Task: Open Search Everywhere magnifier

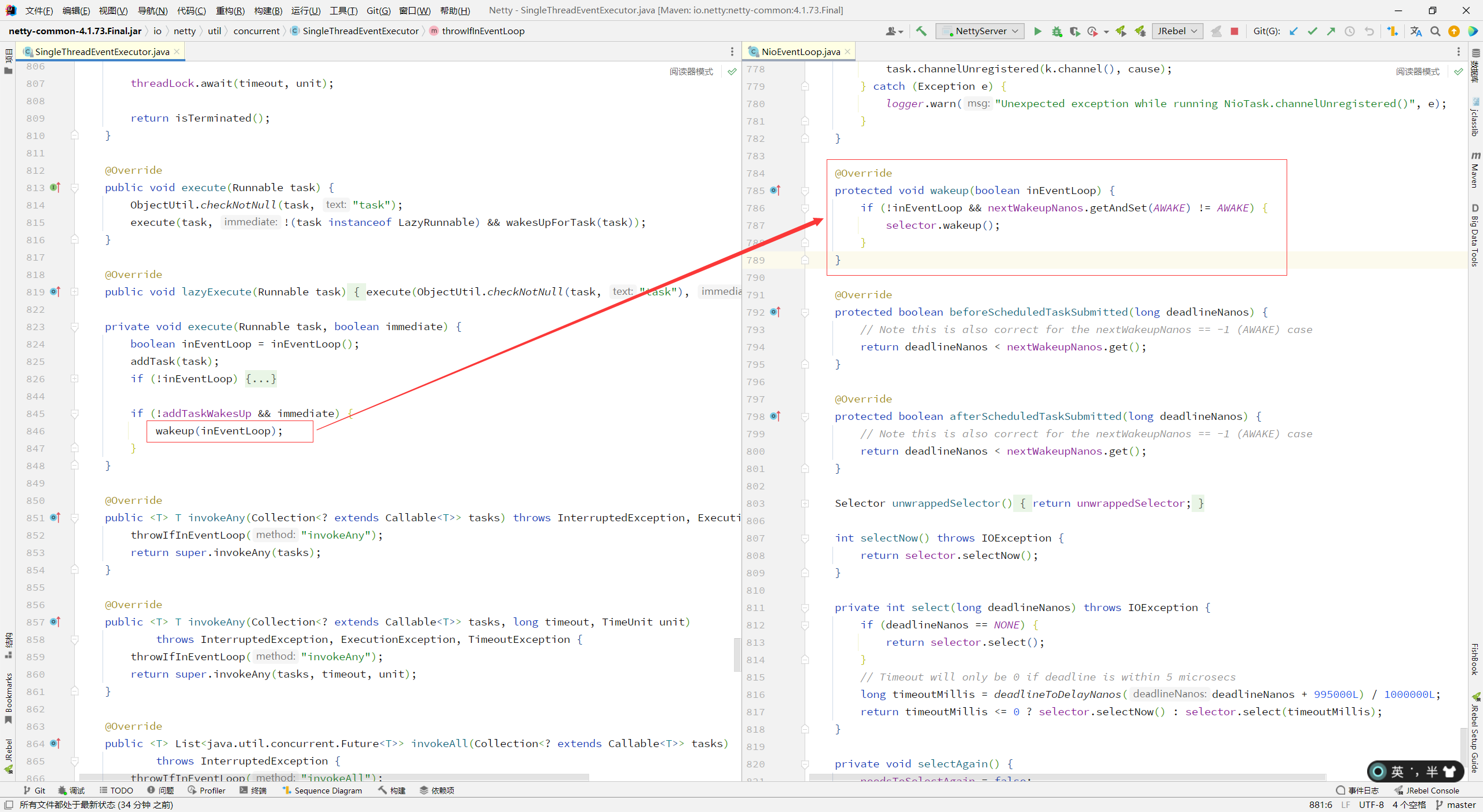Action: pos(1435,31)
